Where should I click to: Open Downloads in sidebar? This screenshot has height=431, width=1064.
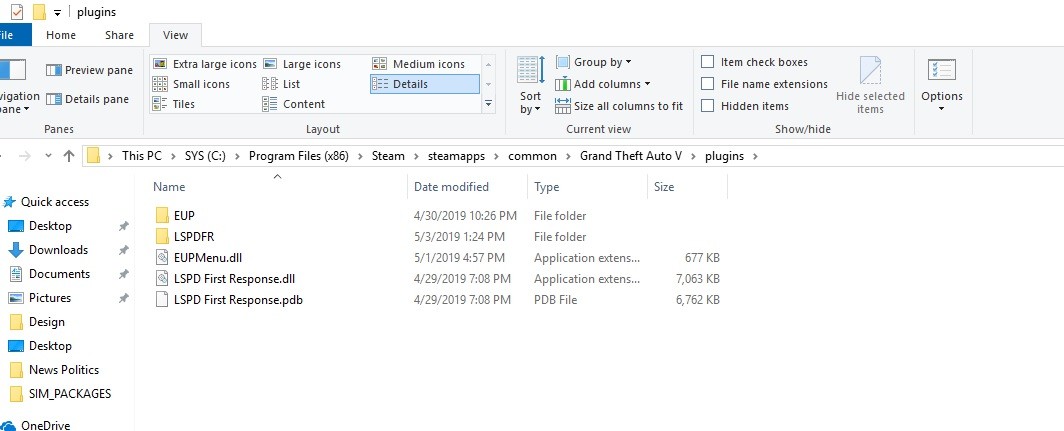point(58,250)
